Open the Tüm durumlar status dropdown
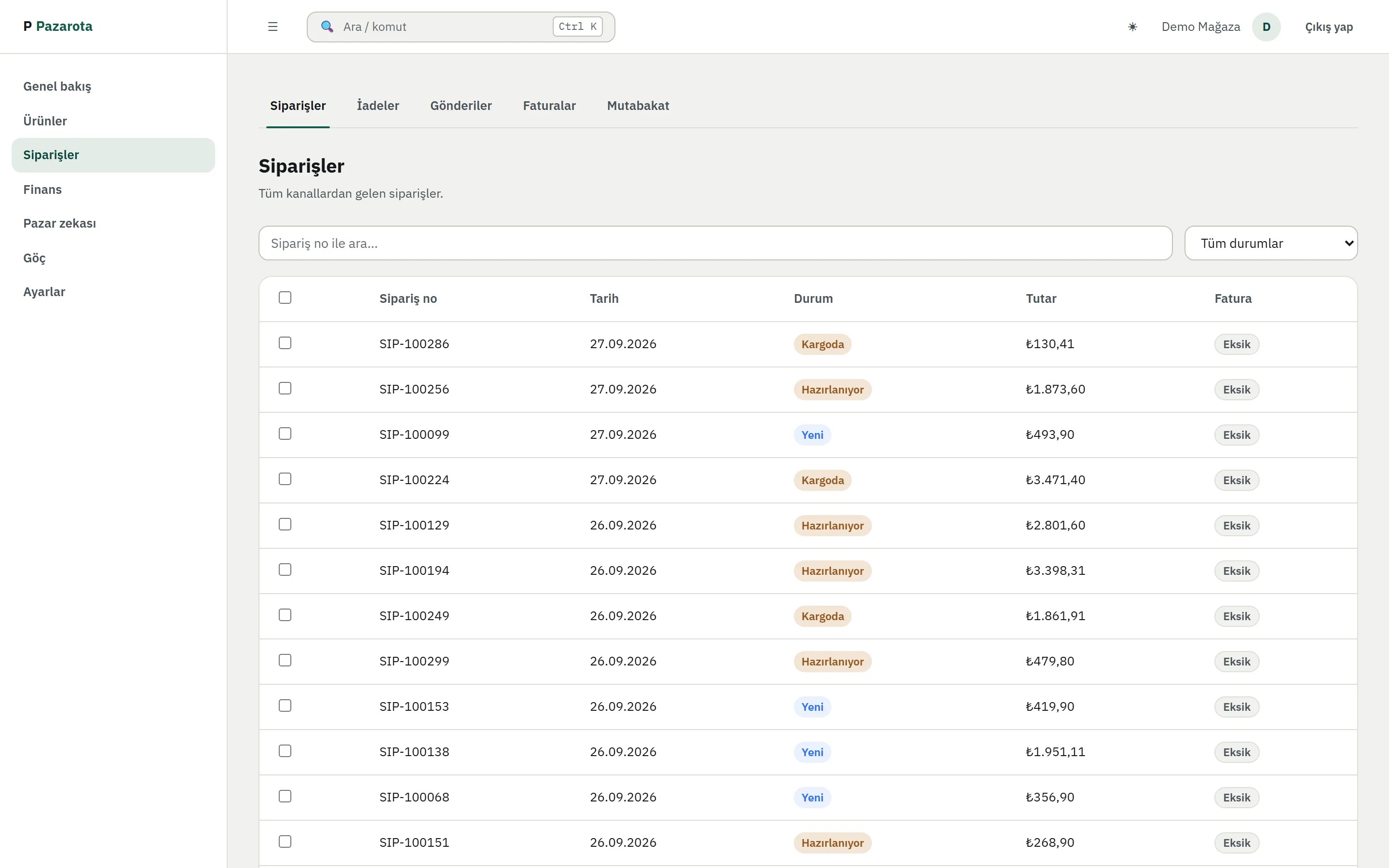 (x=1271, y=243)
